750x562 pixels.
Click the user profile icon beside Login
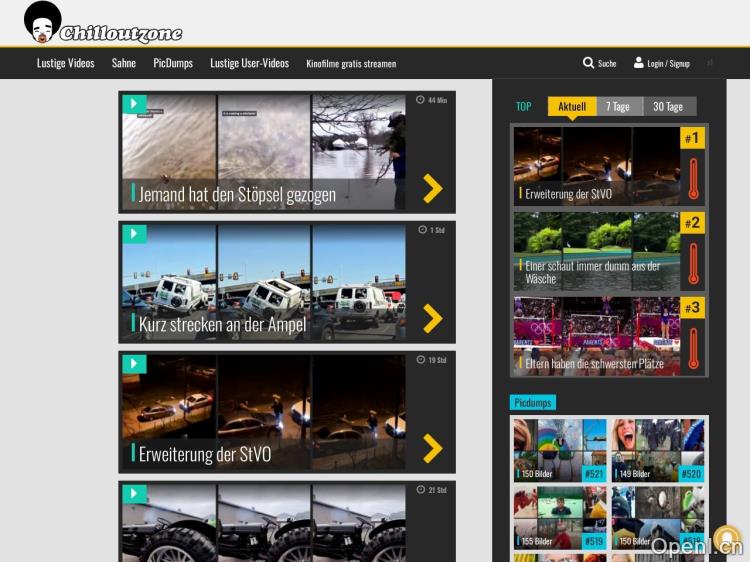click(x=639, y=63)
